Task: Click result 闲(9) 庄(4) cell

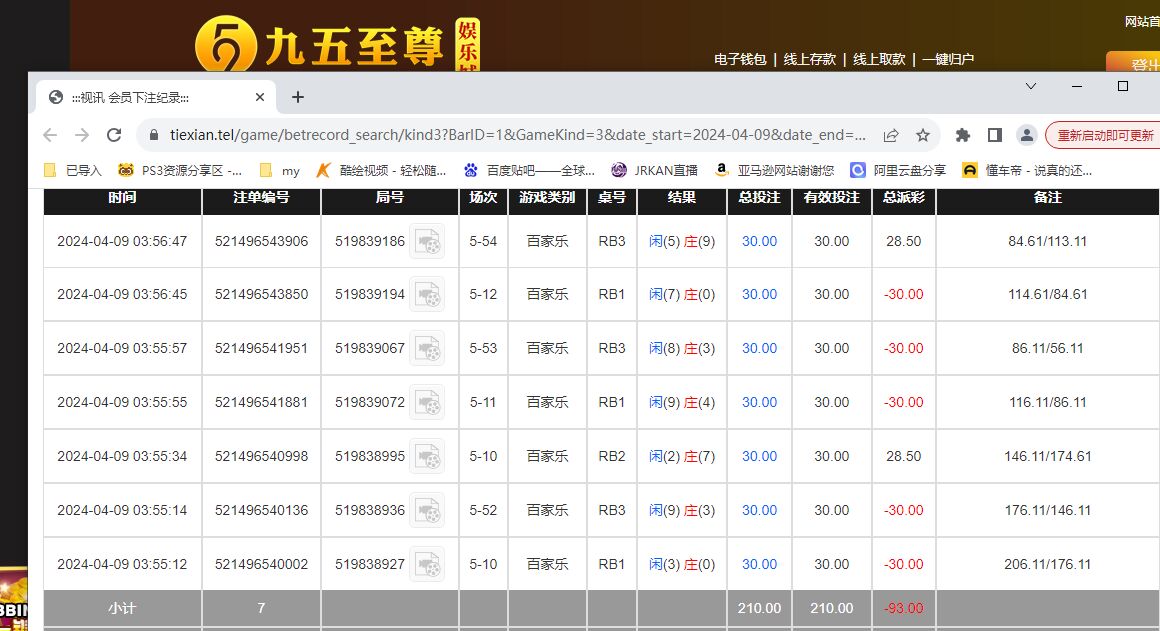Action: click(x=682, y=402)
